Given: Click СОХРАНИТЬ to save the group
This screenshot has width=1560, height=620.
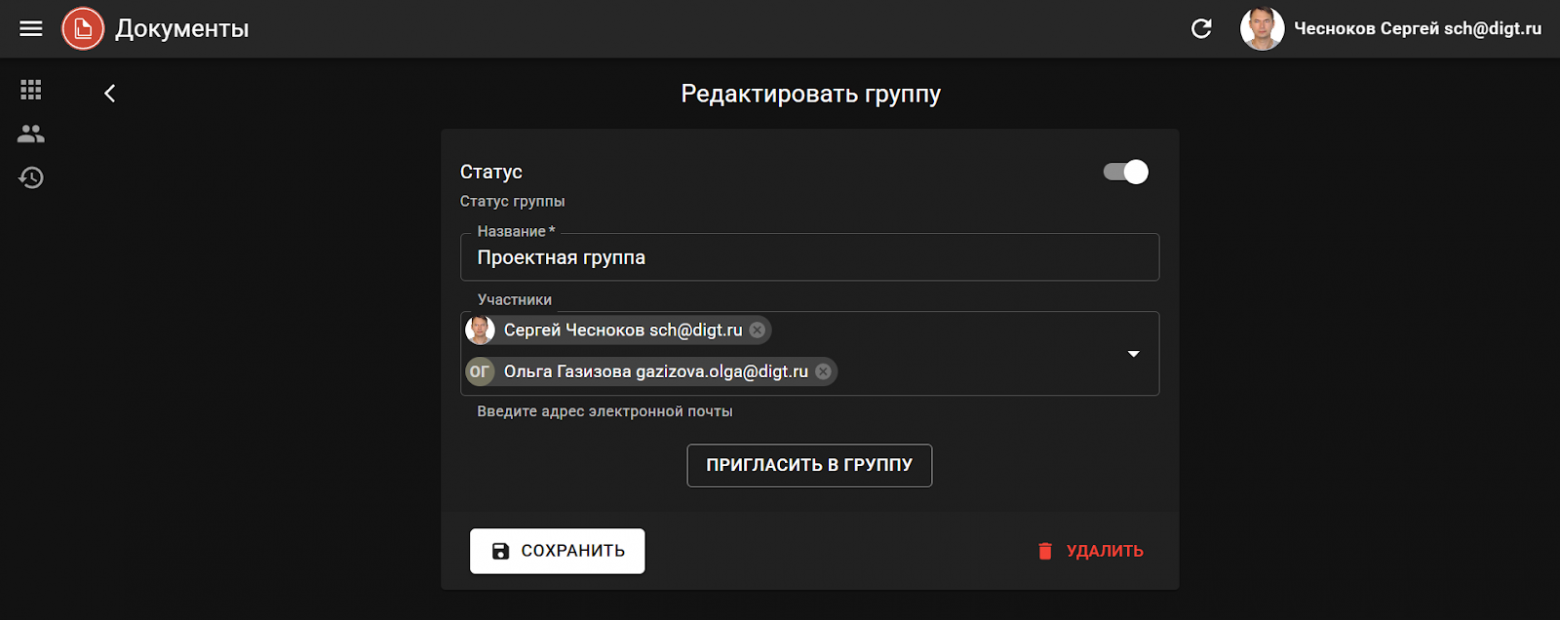Looking at the screenshot, I should [557, 550].
